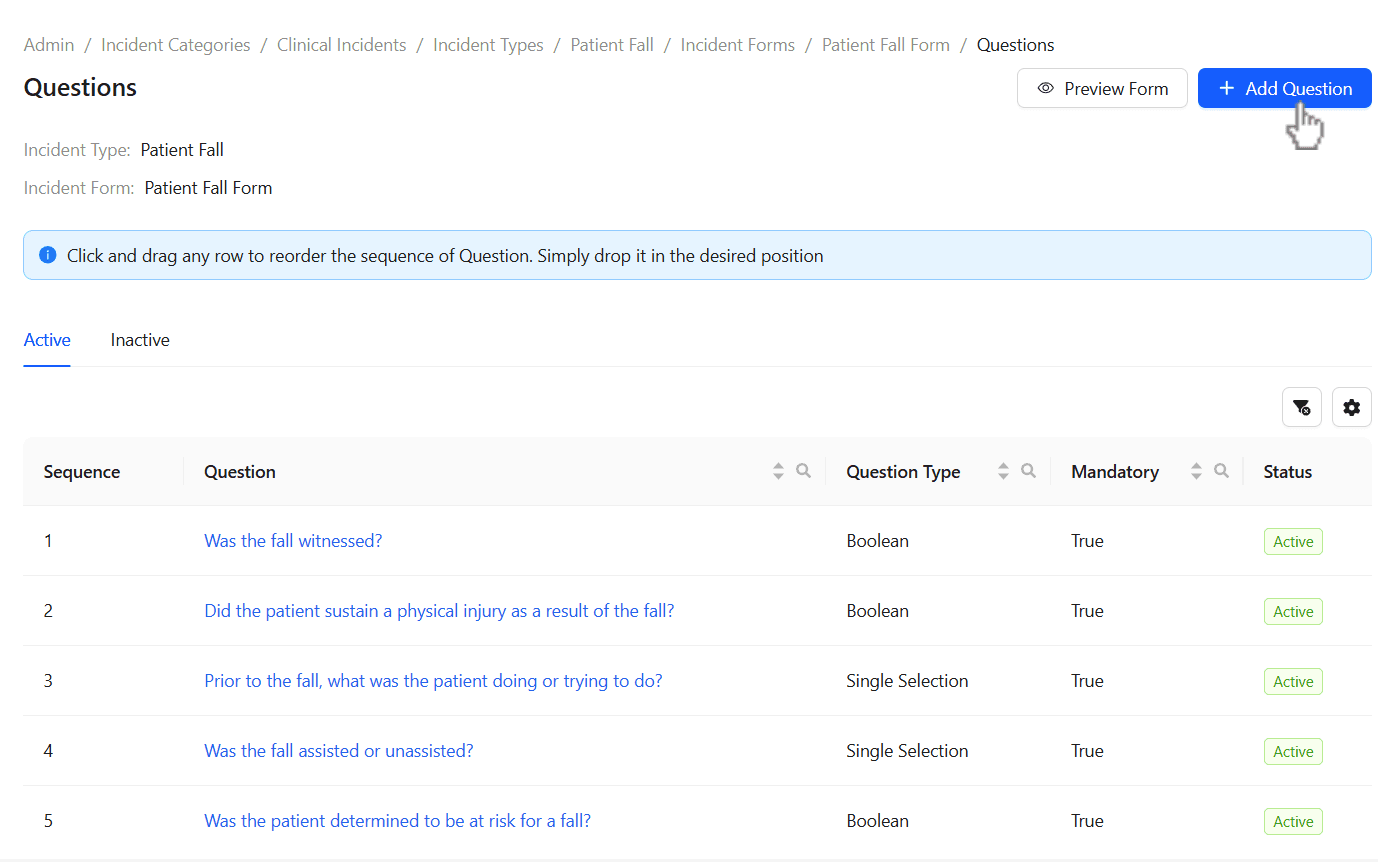This screenshot has height=862, width=1378.
Task: Sort the Question column using its sort arrows
Action: pos(777,470)
